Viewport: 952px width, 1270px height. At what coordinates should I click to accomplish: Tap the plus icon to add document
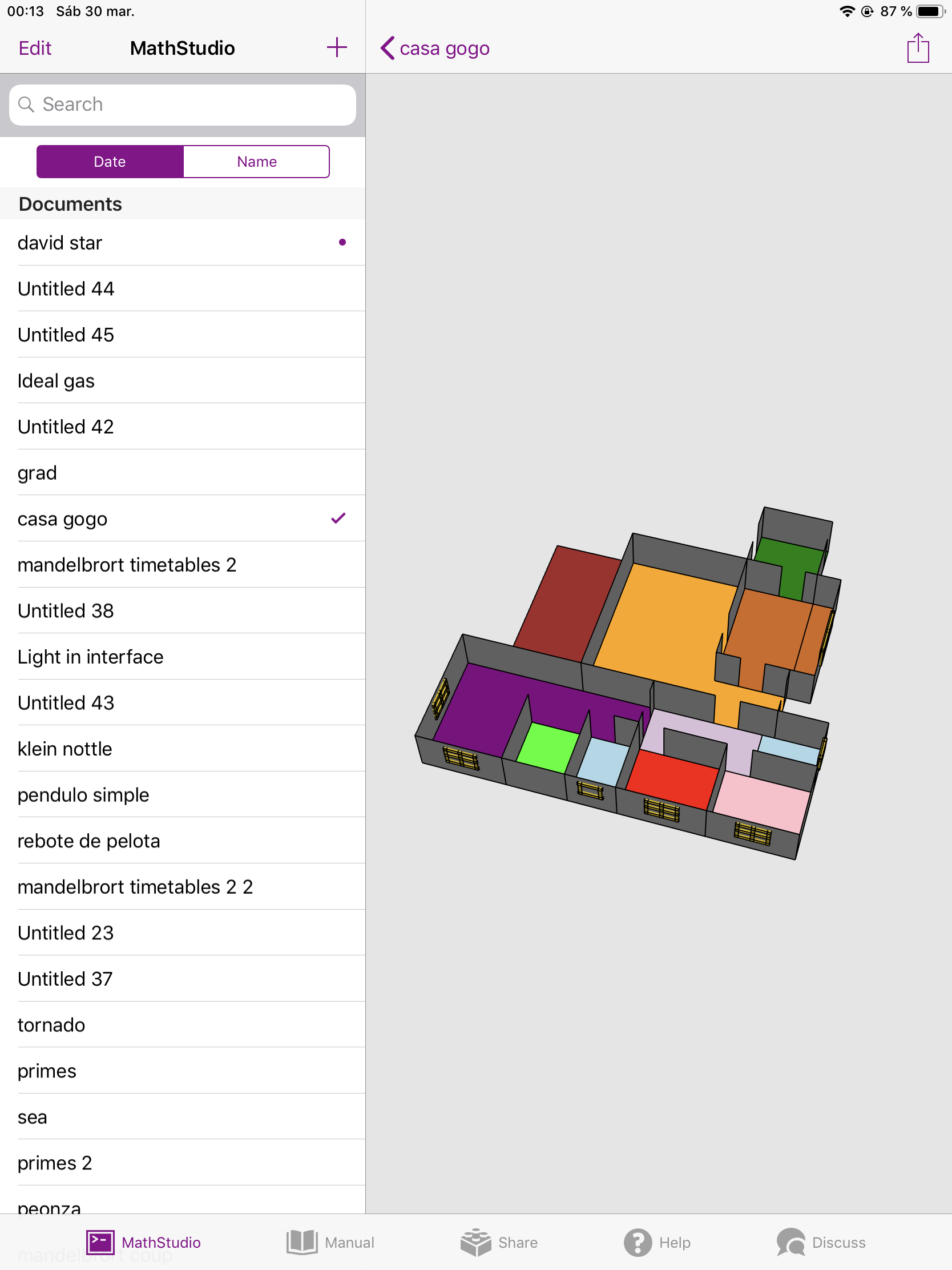tap(336, 47)
